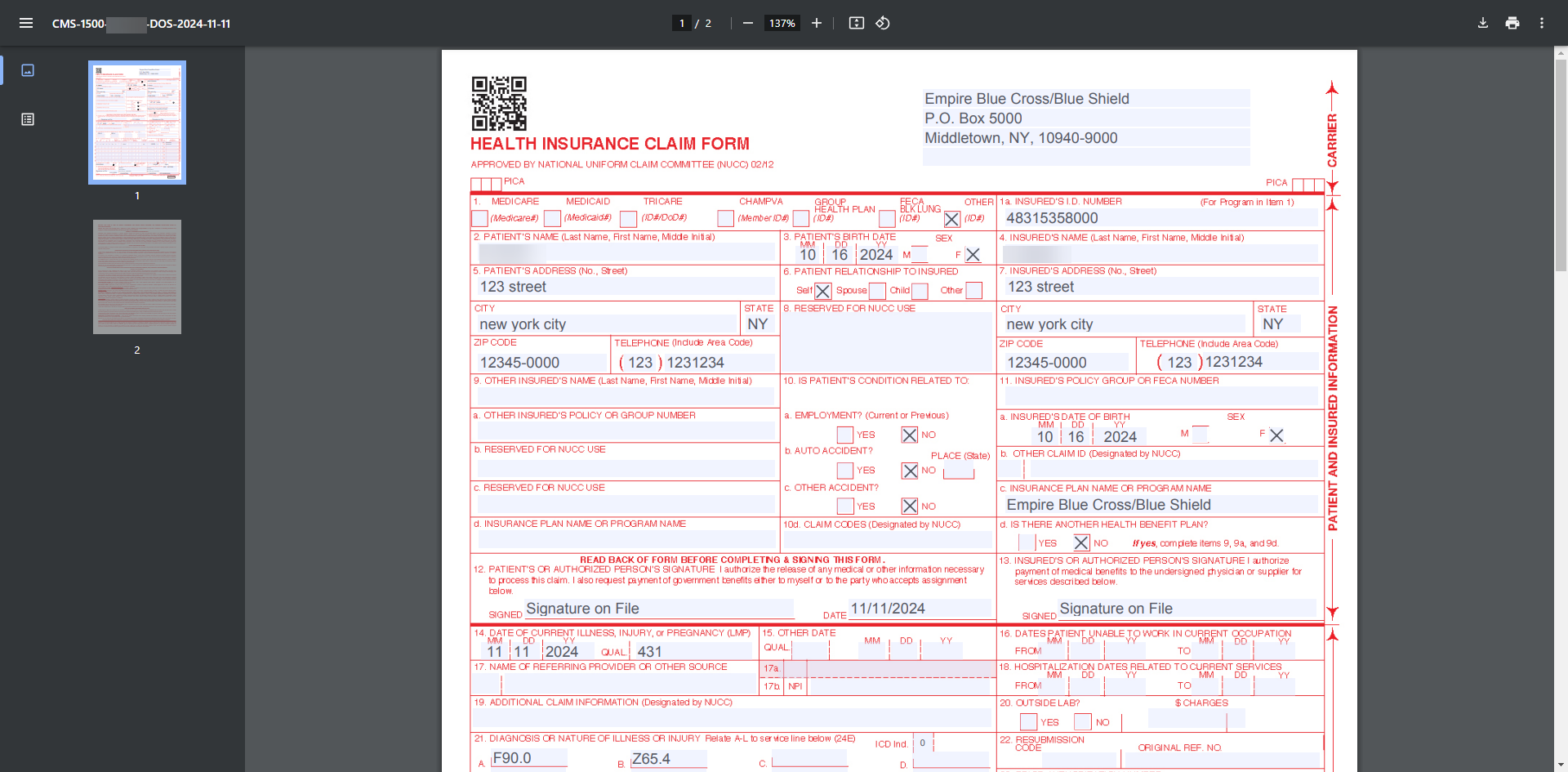1568x772 pixels.
Task: Toggle the Female checkbox in patient's birth date section
Action: pos(972,254)
